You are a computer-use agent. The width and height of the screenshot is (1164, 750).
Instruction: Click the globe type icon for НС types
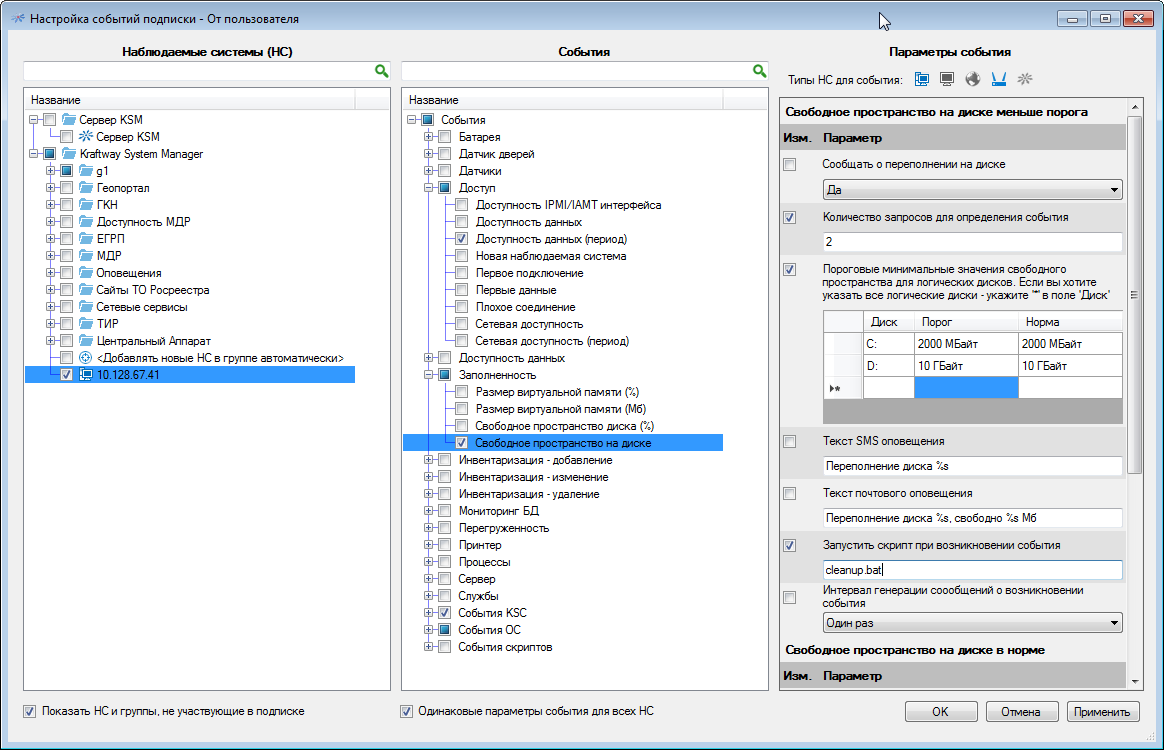[972, 78]
